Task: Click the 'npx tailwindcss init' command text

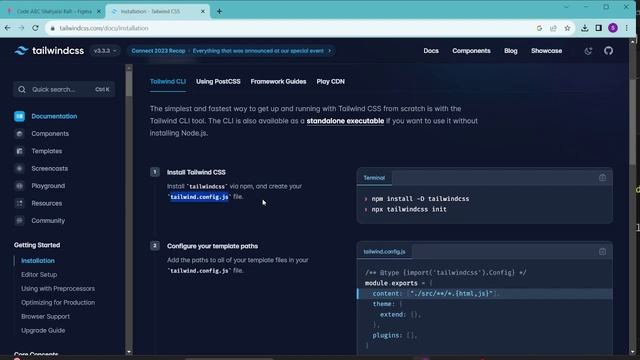Action: tap(409, 209)
